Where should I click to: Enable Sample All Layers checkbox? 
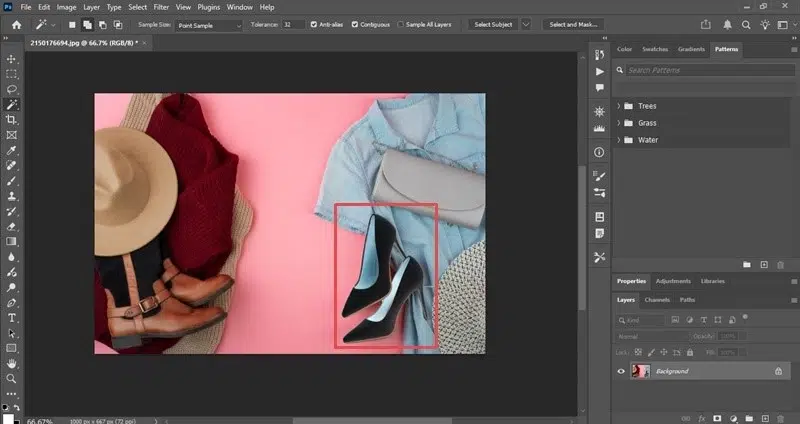(x=401, y=24)
